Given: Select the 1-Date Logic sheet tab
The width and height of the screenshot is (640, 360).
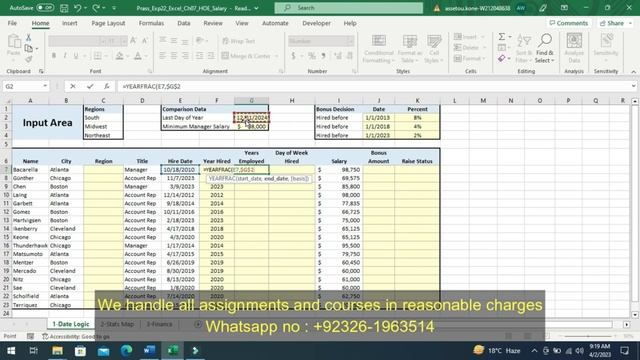Looking at the screenshot, I should 71,324.
